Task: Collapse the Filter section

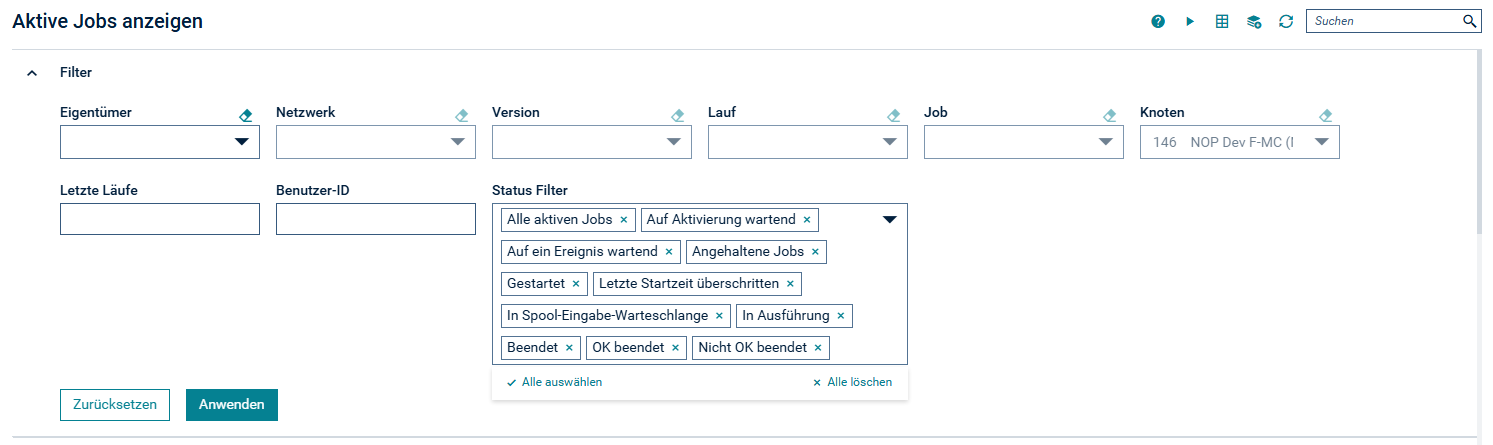Action: pos(32,73)
